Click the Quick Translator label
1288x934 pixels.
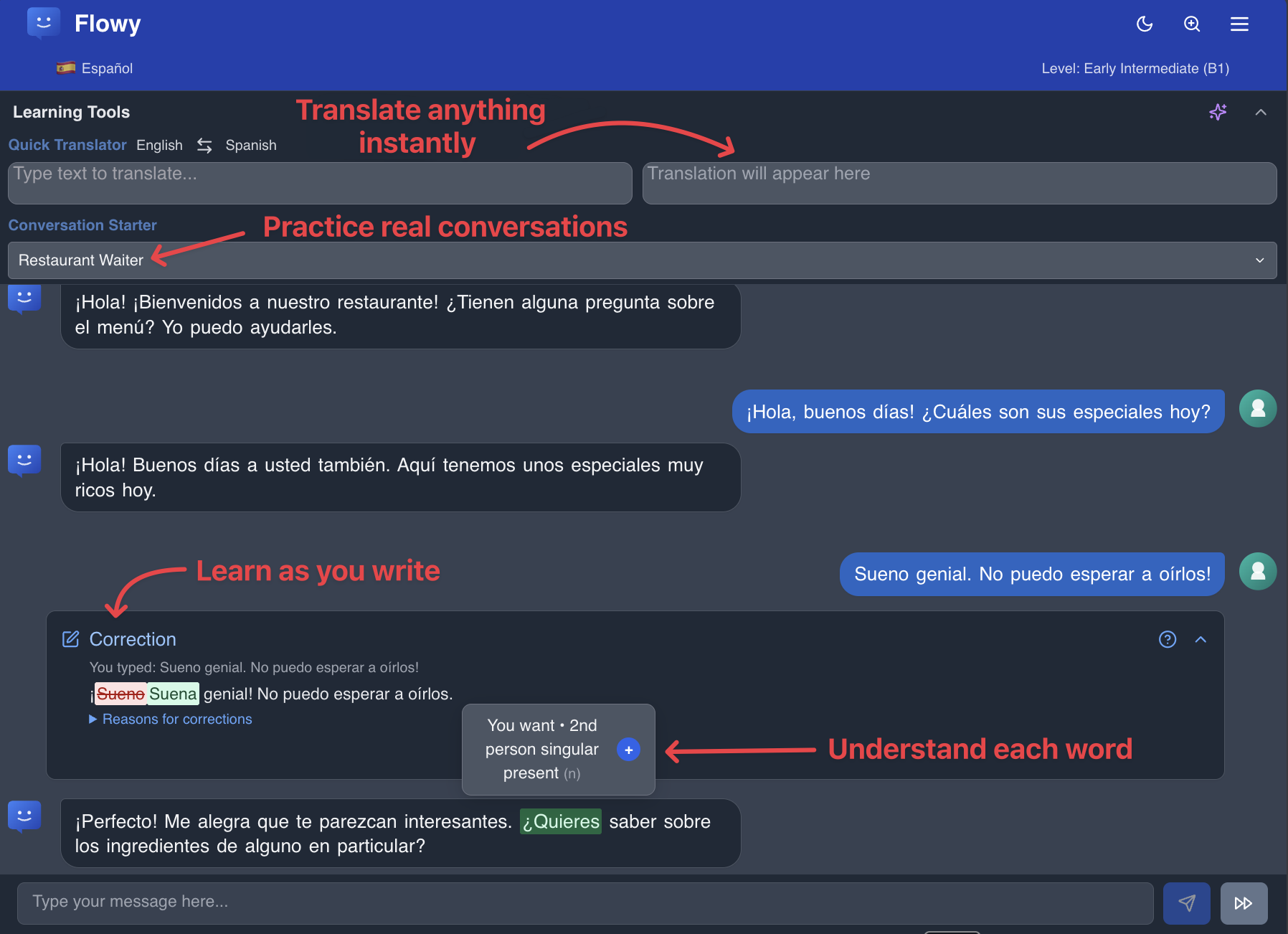coord(67,145)
